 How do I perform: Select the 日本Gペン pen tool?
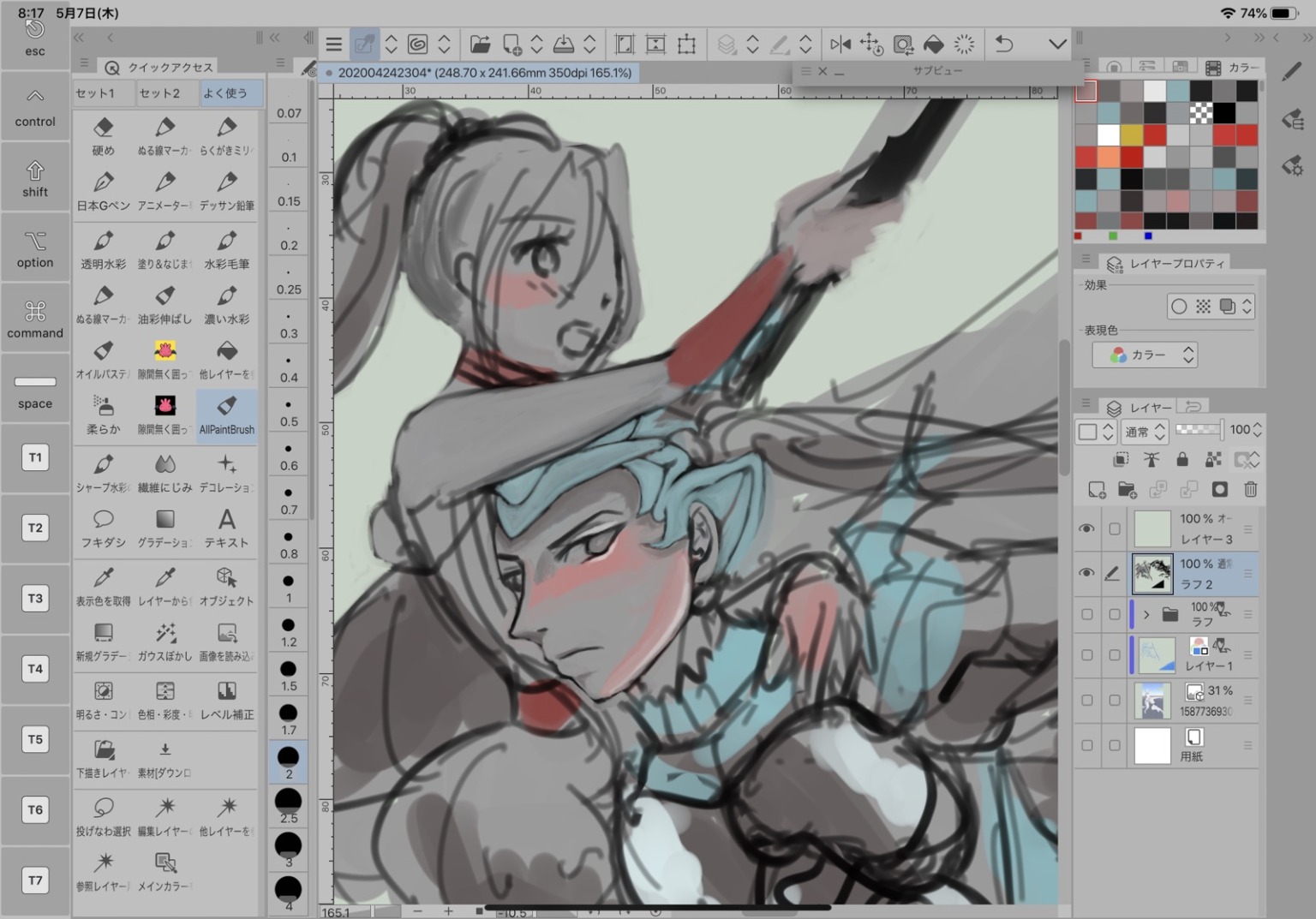click(x=104, y=191)
